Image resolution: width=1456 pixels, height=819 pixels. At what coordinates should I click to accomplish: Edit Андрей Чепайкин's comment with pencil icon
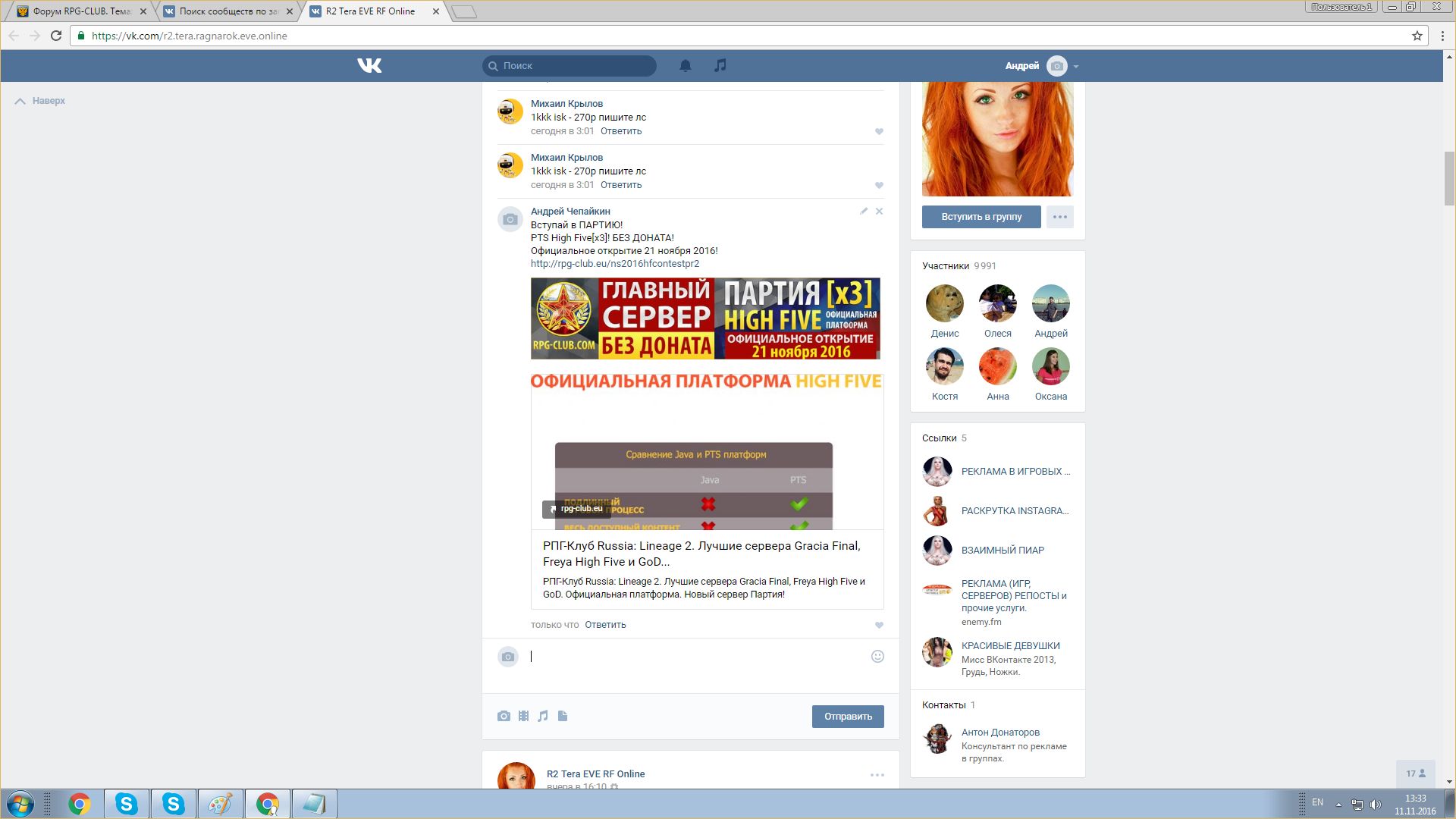(864, 212)
